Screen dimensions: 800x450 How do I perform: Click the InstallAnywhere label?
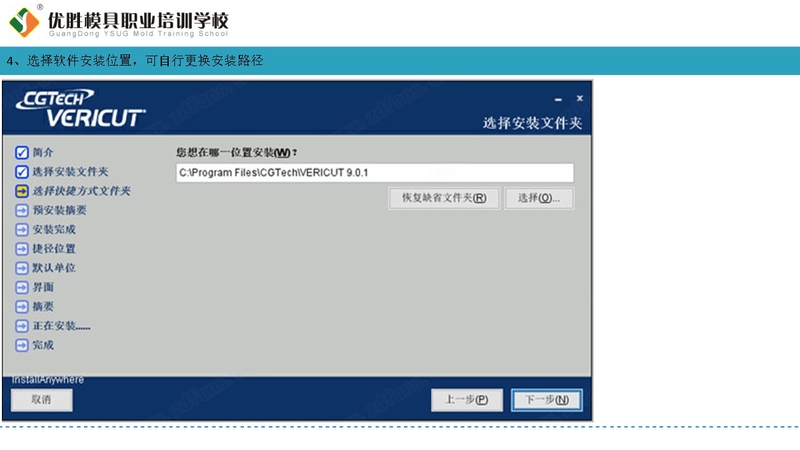click(x=47, y=380)
